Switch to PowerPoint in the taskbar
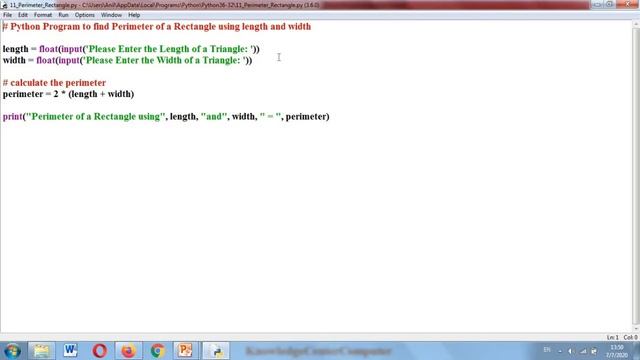Viewport: 640px width, 360px height. (x=186, y=351)
